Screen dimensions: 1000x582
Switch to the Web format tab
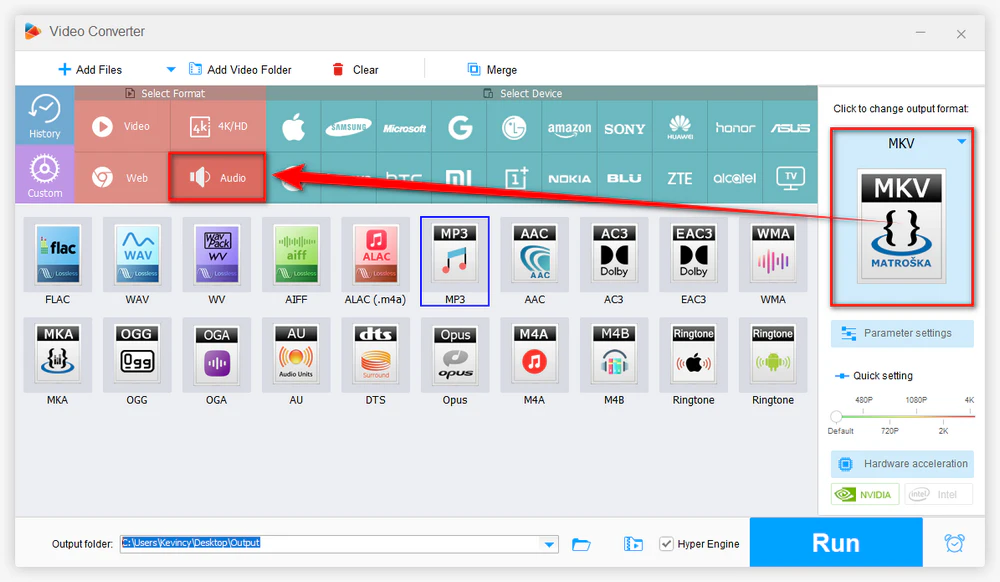click(x=122, y=178)
